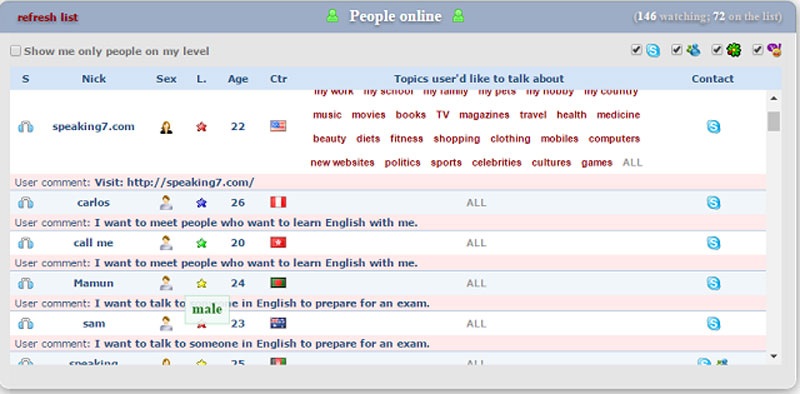Click the politics topic tag
The width and height of the screenshot is (800, 394).
[x=403, y=163]
